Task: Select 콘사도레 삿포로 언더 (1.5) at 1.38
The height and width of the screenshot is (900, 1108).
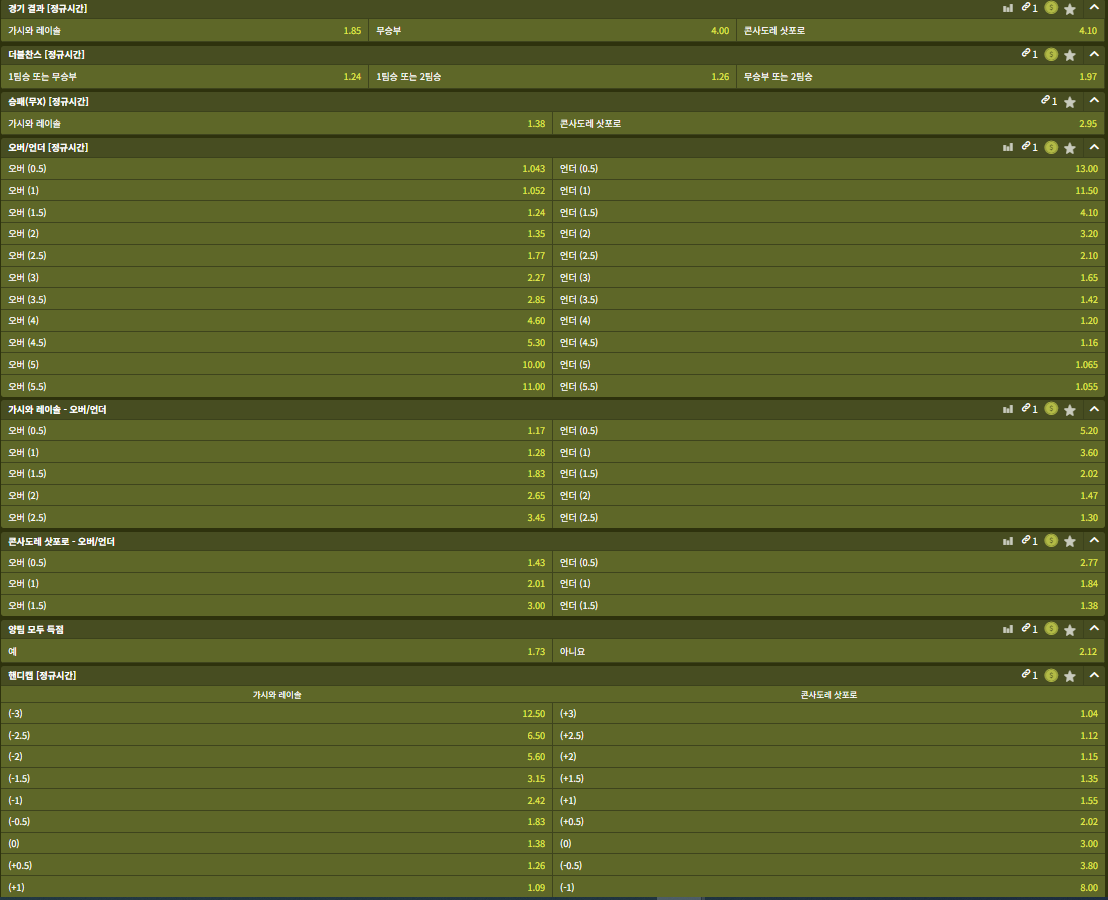Action: coord(829,606)
